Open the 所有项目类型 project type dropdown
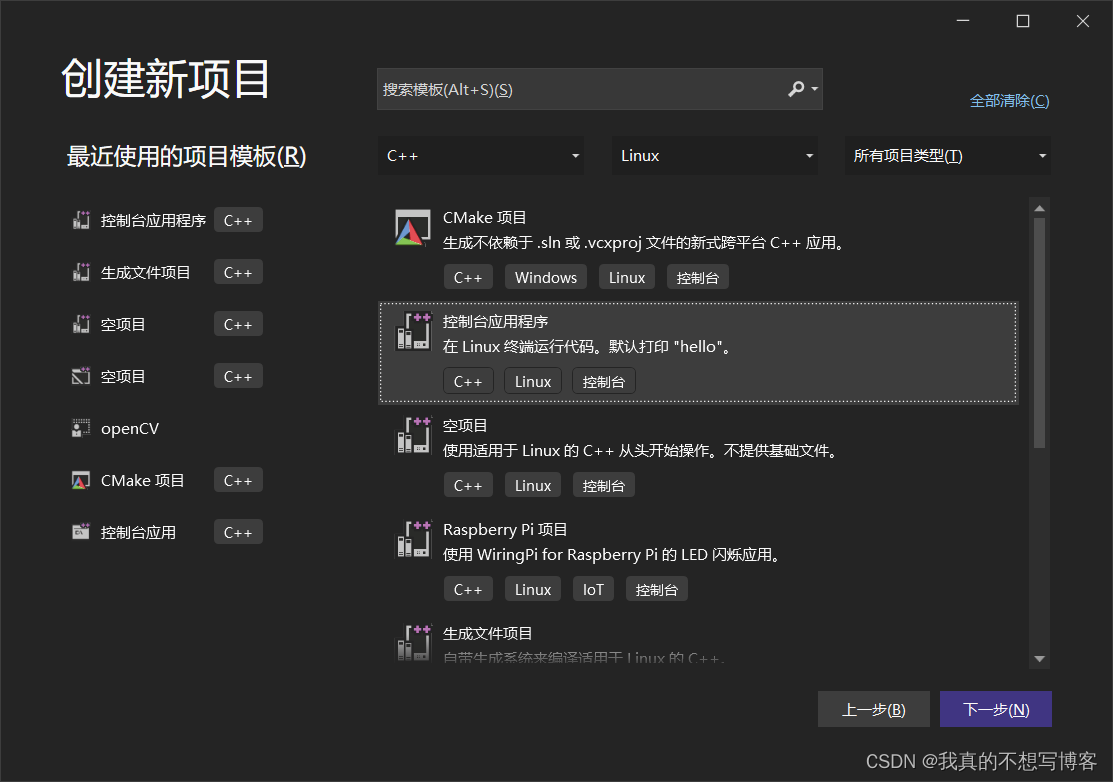 947,155
